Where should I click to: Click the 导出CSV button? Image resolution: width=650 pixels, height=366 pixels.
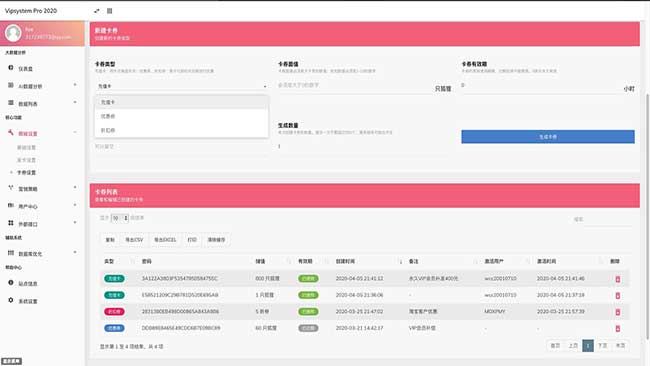click(x=134, y=240)
